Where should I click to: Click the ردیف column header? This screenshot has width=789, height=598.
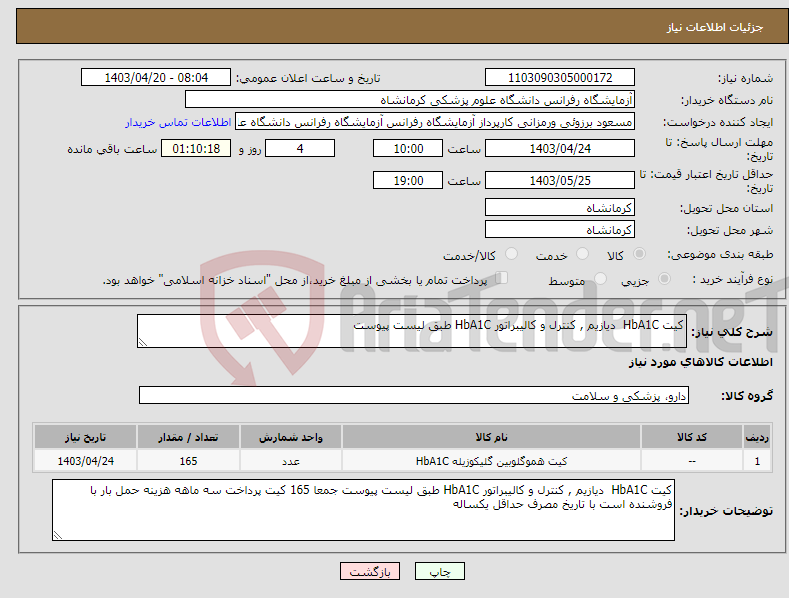click(757, 437)
